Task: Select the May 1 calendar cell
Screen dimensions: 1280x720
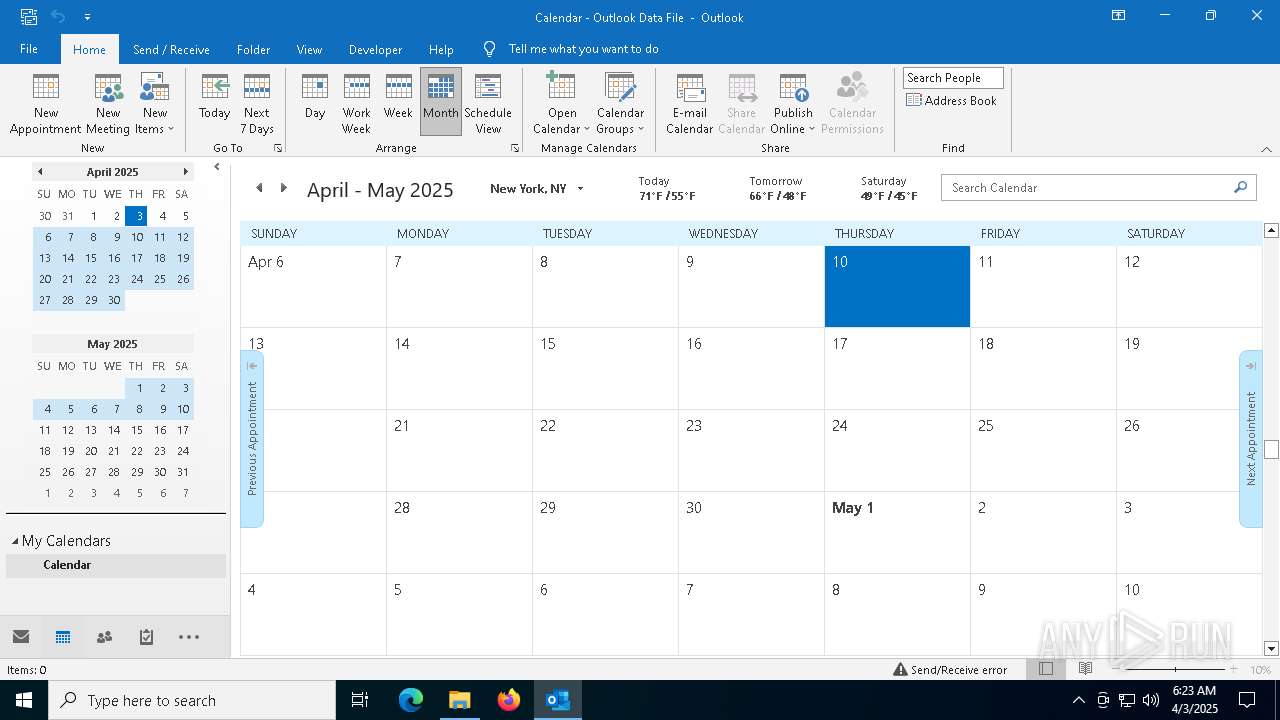Action: [x=897, y=533]
